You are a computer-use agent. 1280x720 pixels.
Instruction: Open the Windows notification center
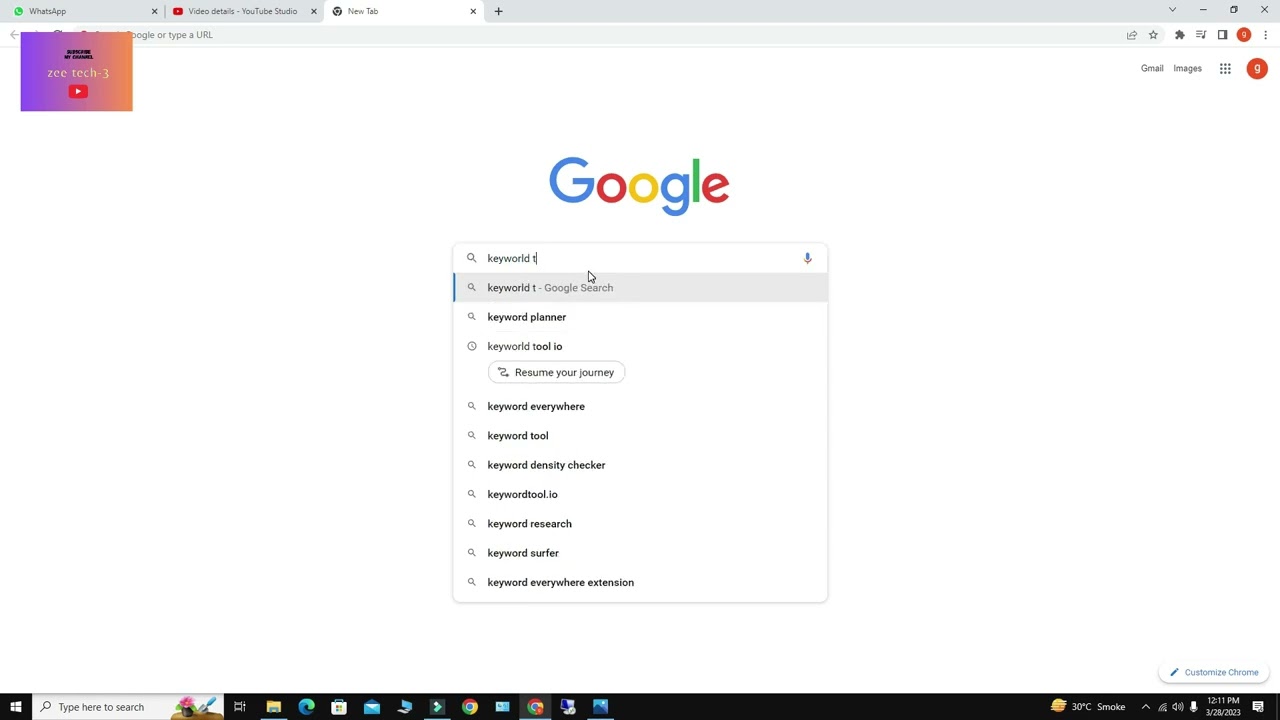(1258, 707)
